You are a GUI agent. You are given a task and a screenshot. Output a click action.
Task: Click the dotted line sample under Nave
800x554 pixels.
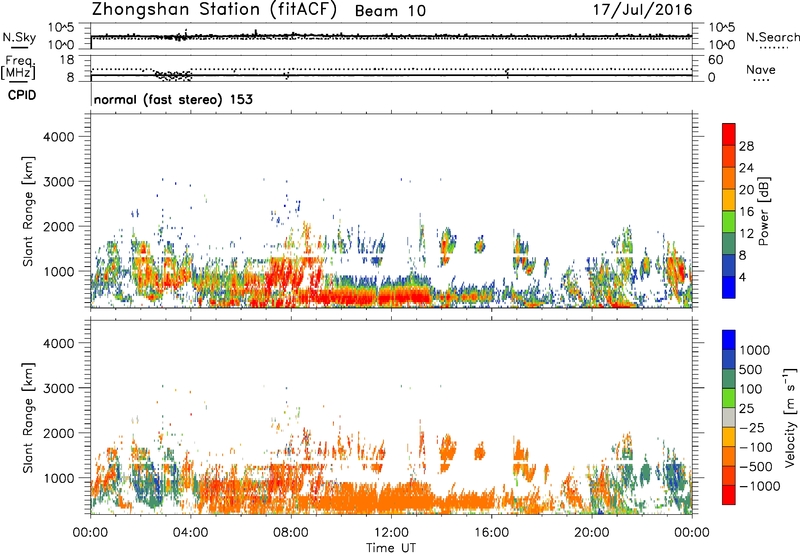click(762, 80)
